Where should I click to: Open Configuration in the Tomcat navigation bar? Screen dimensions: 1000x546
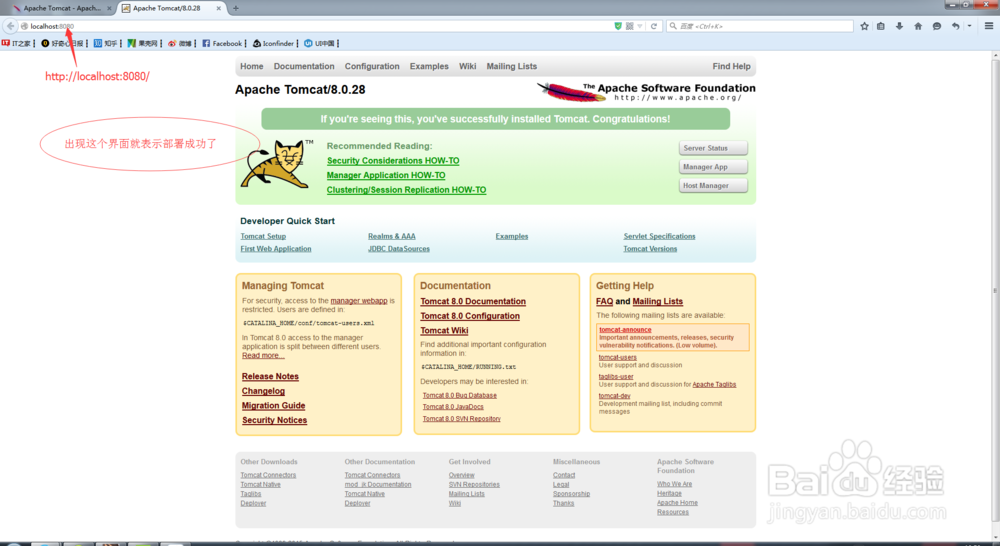pos(372,66)
